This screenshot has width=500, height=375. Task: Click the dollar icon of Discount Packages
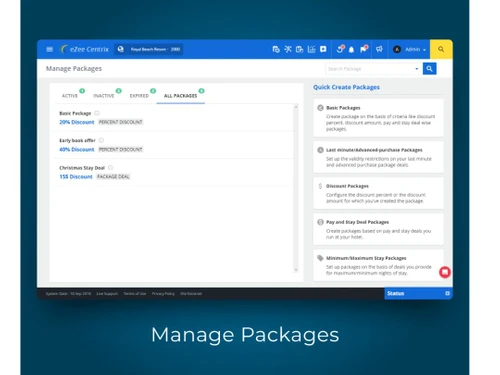pos(320,186)
